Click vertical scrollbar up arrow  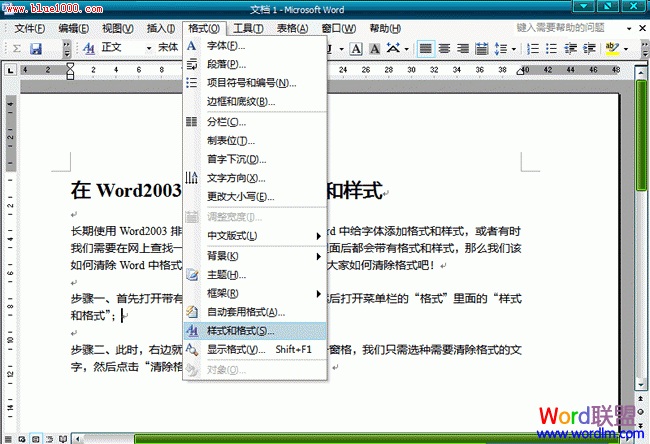pos(640,73)
